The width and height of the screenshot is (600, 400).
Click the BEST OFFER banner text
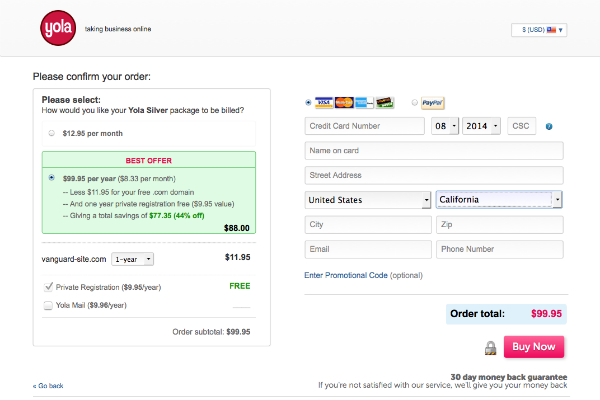tap(148, 161)
